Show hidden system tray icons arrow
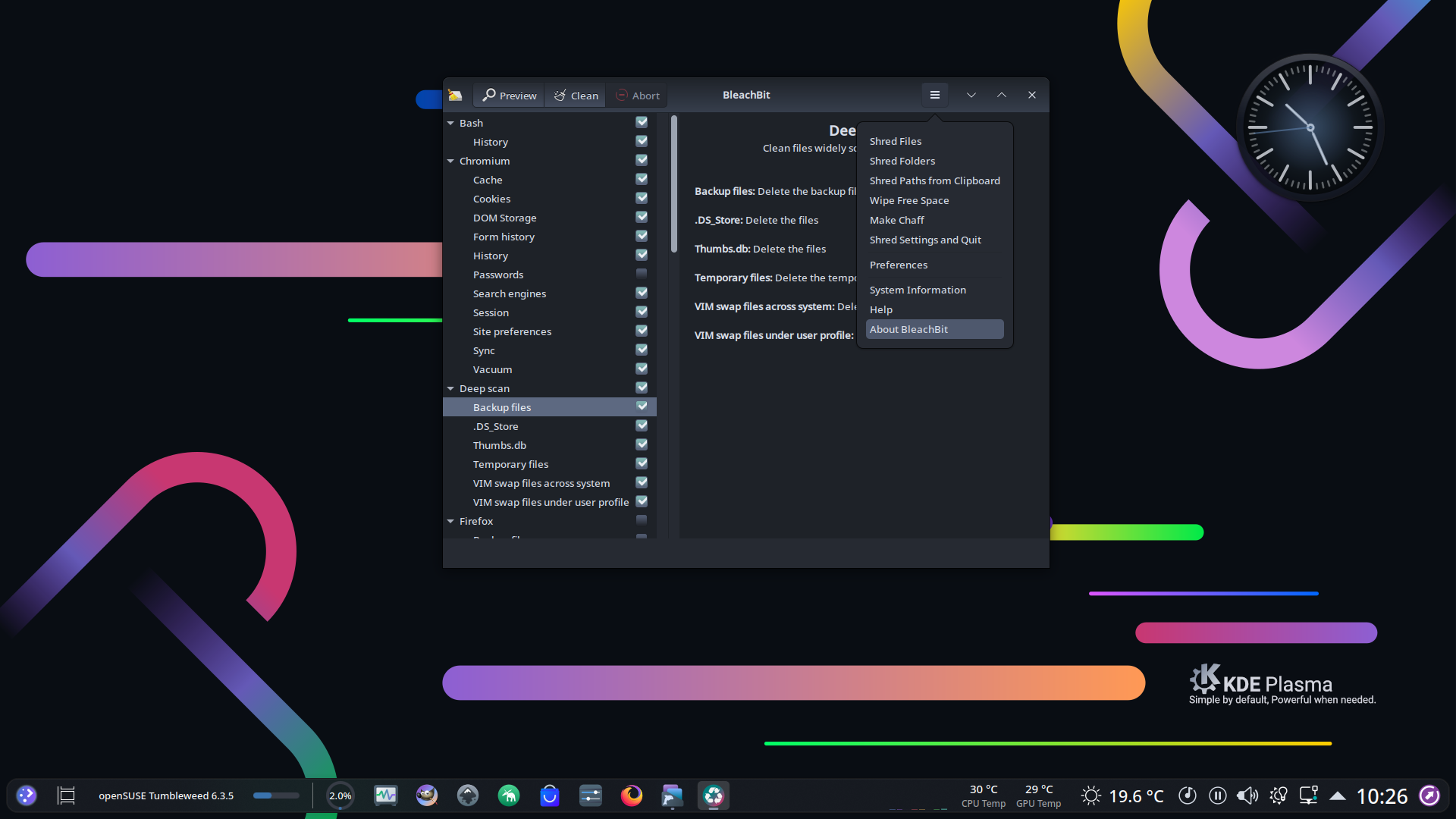This screenshot has width=1456, height=819. pyautogui.click(x=1338, y=795)
